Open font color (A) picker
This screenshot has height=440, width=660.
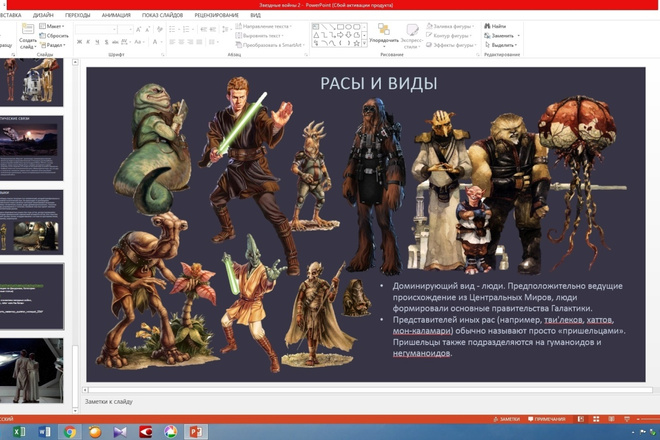[156, 42]
